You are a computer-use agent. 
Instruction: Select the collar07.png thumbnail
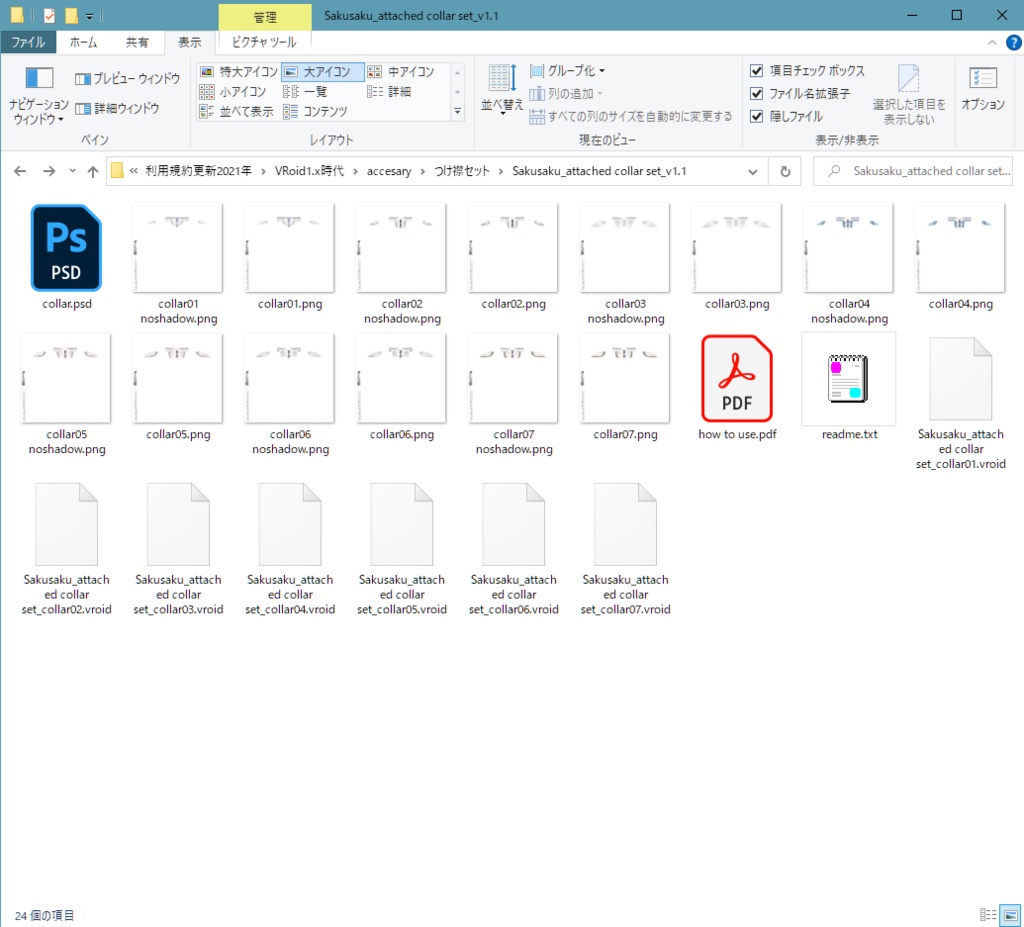coord(625,378)
